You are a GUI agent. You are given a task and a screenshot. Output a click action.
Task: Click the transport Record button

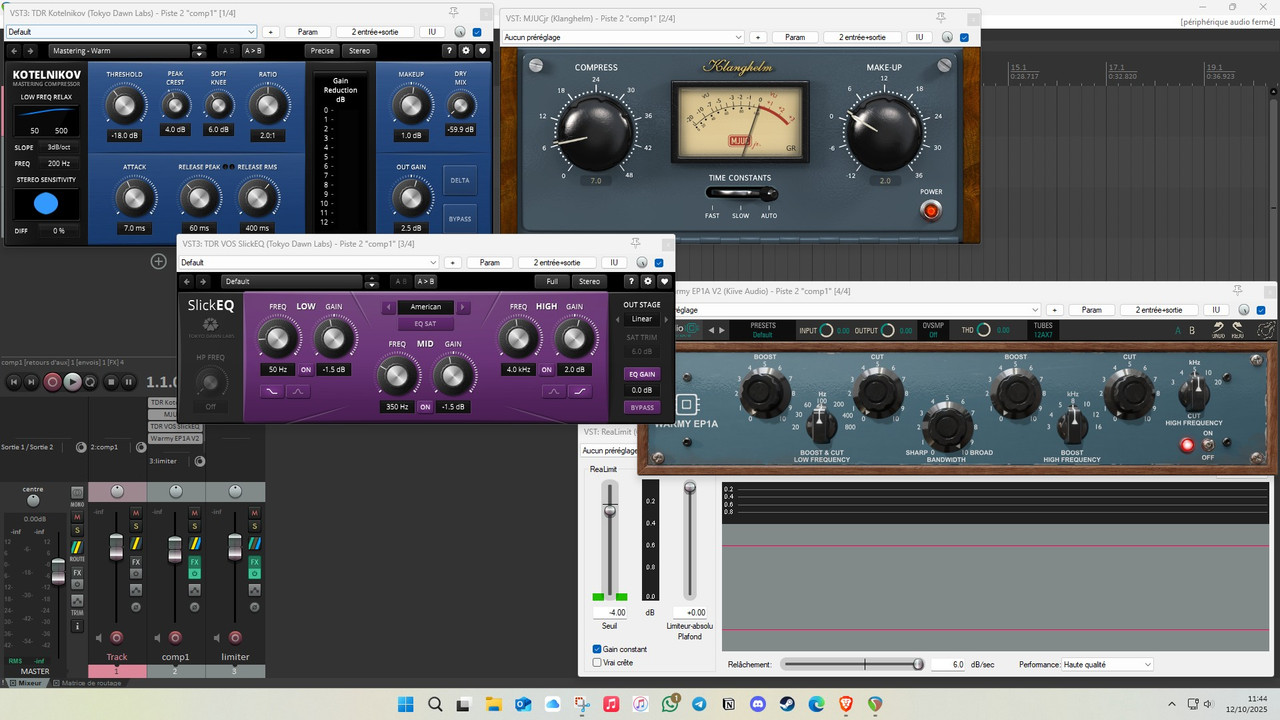[54, 381]
